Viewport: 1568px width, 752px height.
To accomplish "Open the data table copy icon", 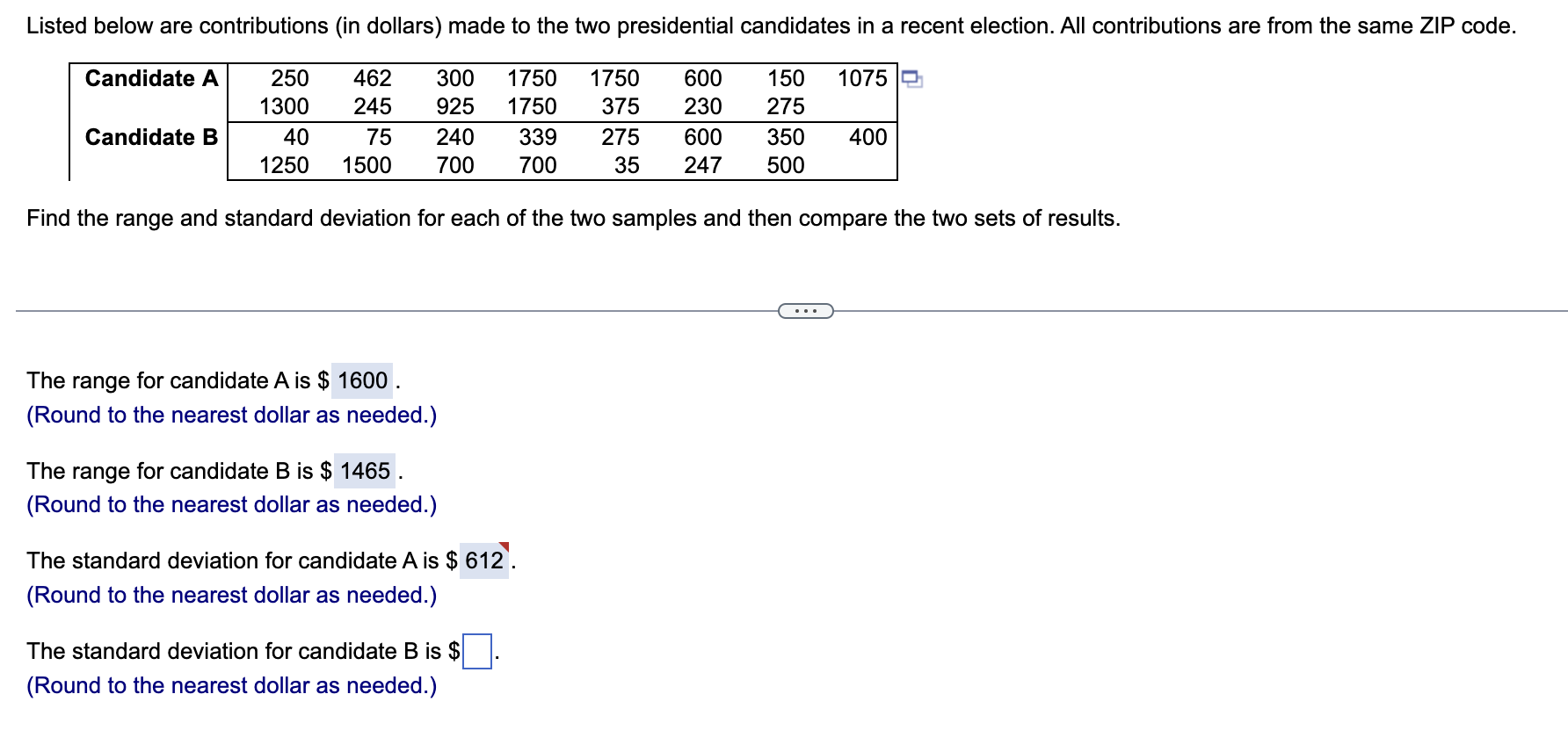I will pyautogui.click(x=912, y=79).
